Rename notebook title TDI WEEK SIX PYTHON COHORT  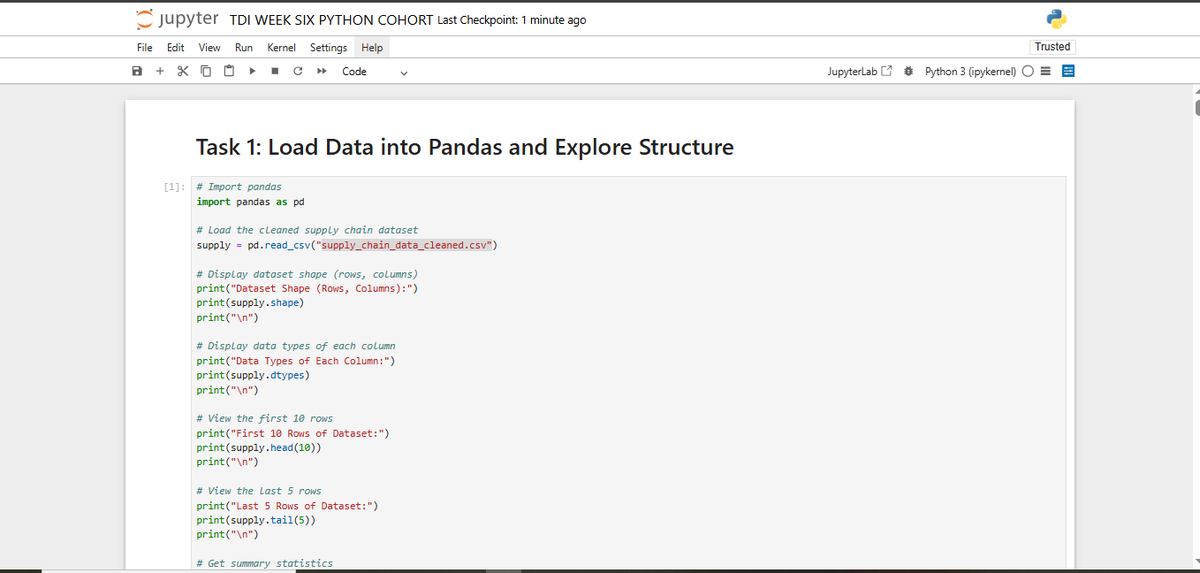tap(331, 20)
